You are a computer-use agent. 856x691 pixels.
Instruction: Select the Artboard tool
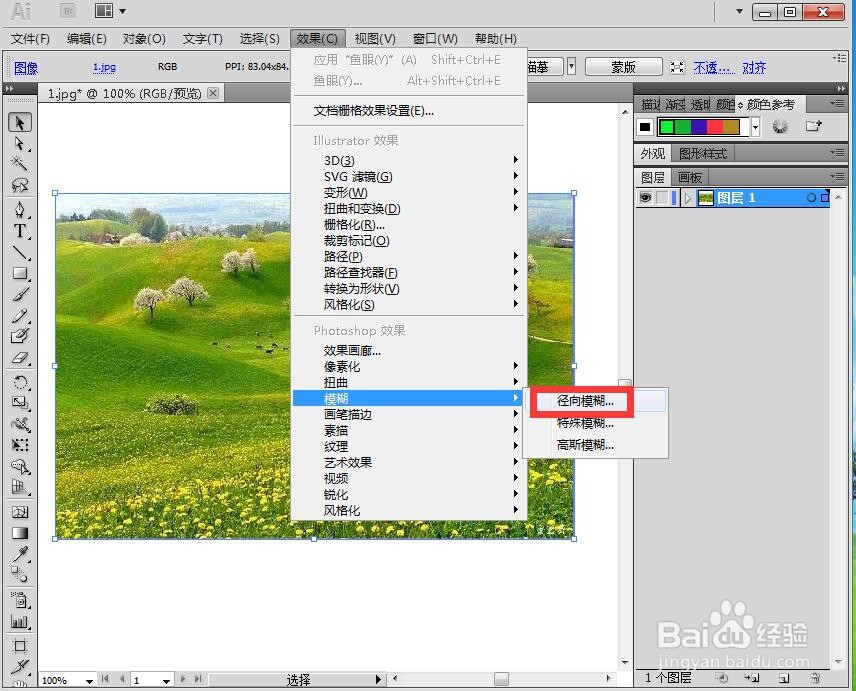click(x=20, y=646)
